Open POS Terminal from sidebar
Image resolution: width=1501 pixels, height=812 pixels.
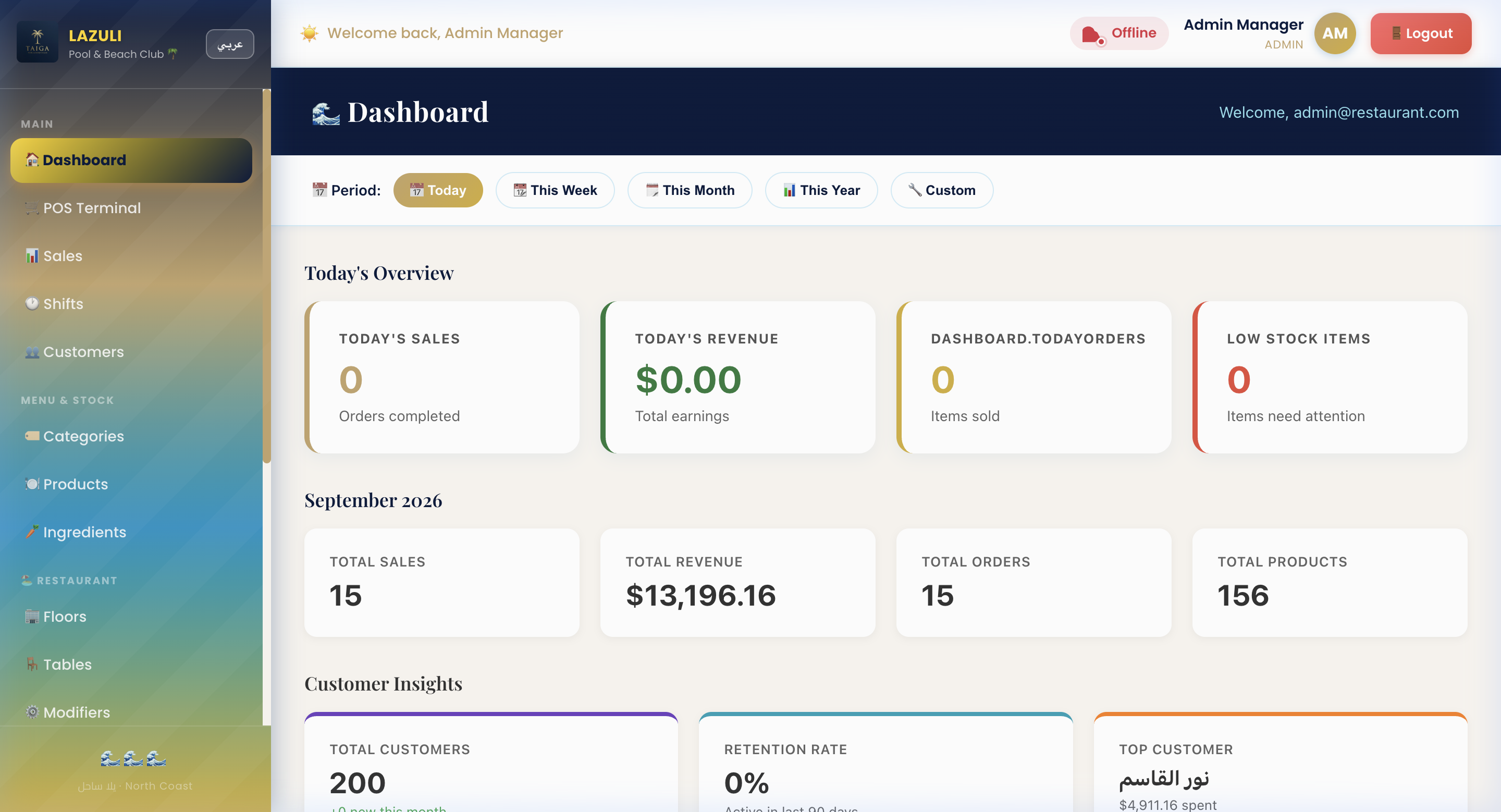coord(131,208)
